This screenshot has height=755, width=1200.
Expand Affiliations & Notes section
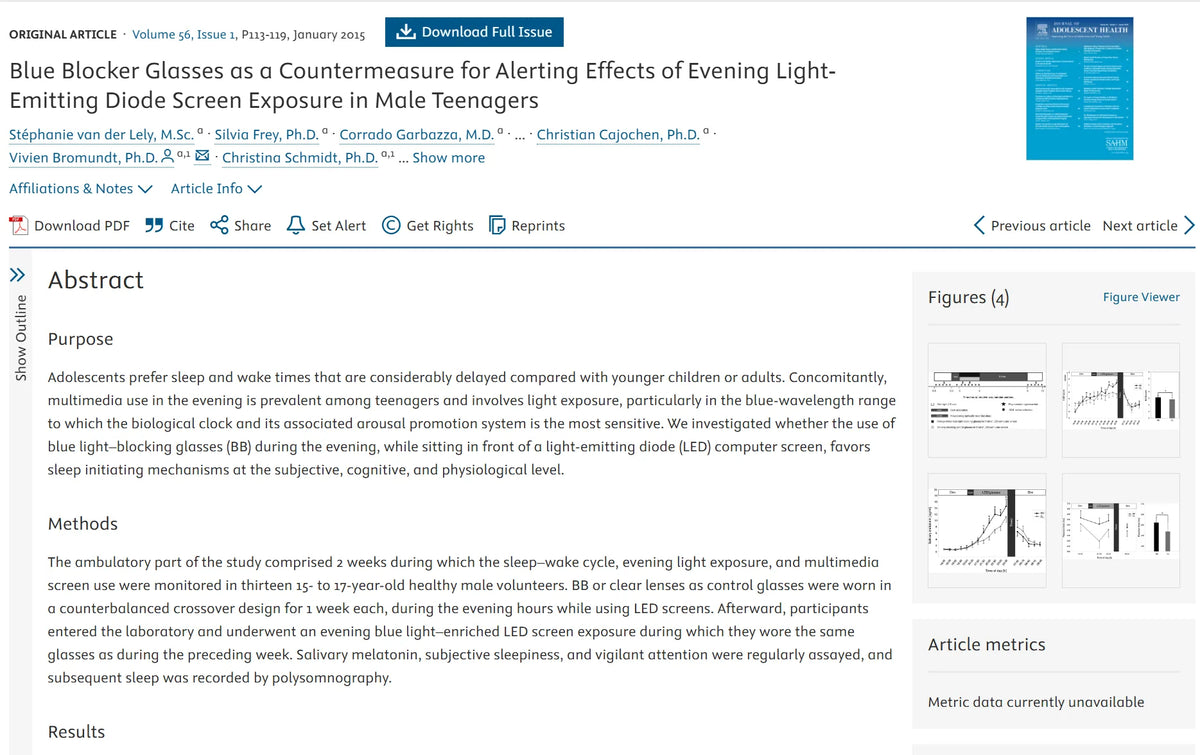tap(81, 188)
